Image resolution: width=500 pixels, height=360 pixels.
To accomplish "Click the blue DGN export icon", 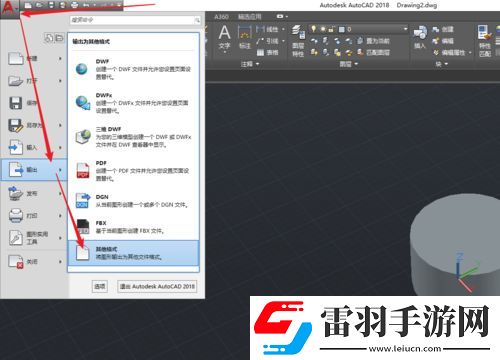I will coord(83,201).
